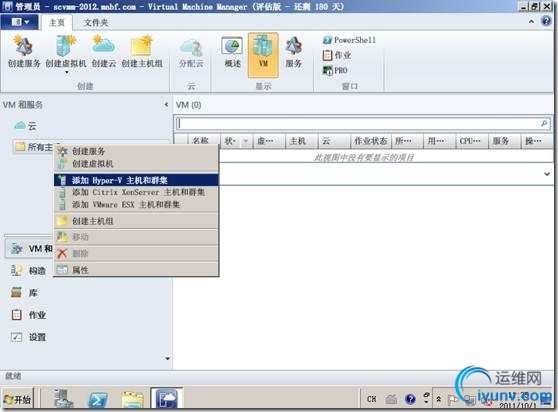Screen dimensions: 558x412
Task: Expand navigation pane options arrow
Action: [x=167, y=359]
